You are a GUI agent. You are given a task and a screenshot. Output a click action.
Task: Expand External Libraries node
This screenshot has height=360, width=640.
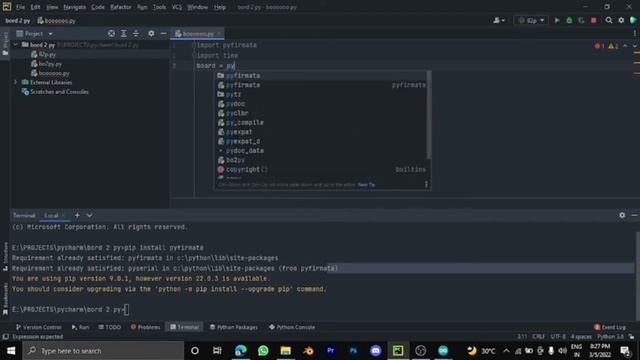pyautogui.click(x=16, y=82)
